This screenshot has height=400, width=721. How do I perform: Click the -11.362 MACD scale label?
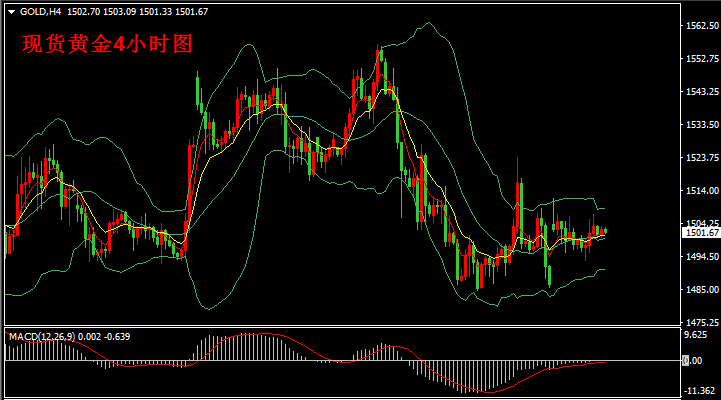699,391
